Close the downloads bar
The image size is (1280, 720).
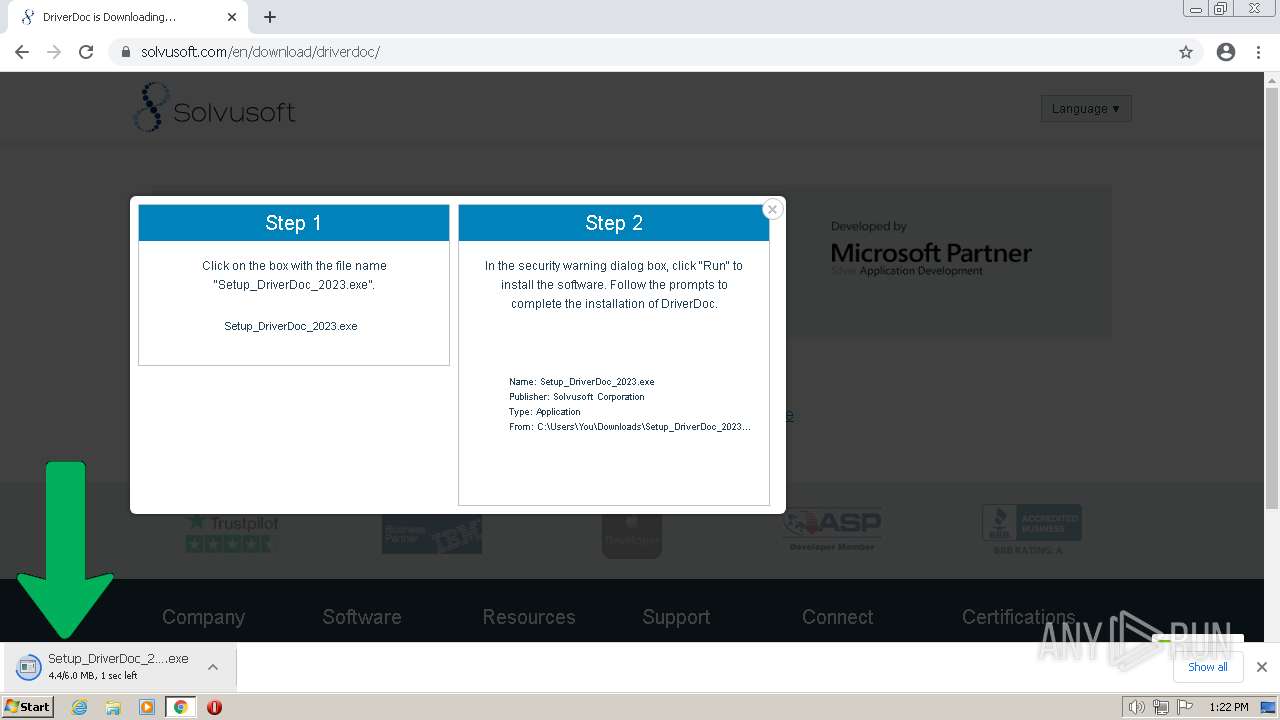tap(1262, 667)
